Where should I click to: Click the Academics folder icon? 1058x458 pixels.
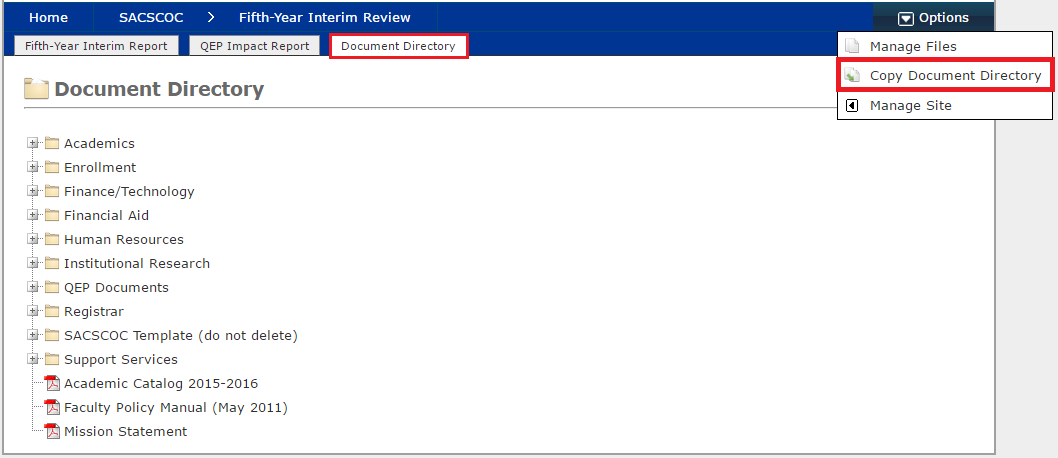tap(52, 143)
